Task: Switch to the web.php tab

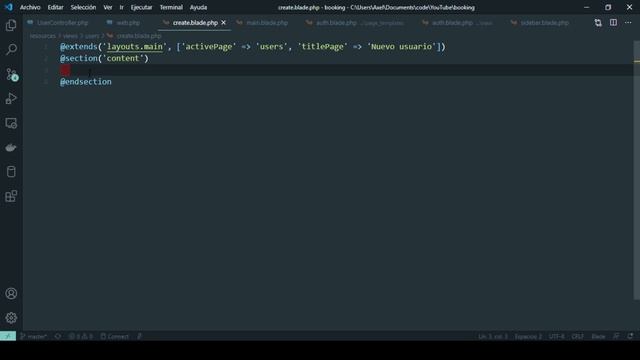Action: [x=124, y=23]
